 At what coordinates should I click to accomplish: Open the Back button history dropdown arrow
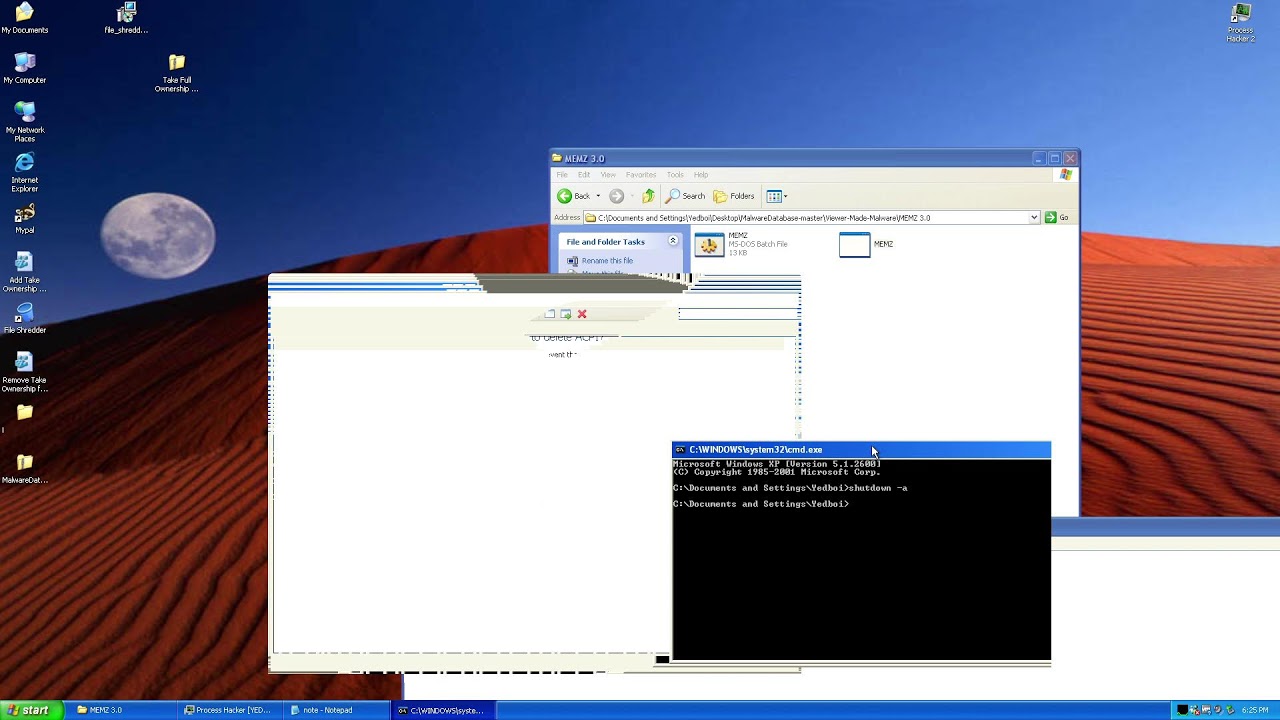coord(598,196)
